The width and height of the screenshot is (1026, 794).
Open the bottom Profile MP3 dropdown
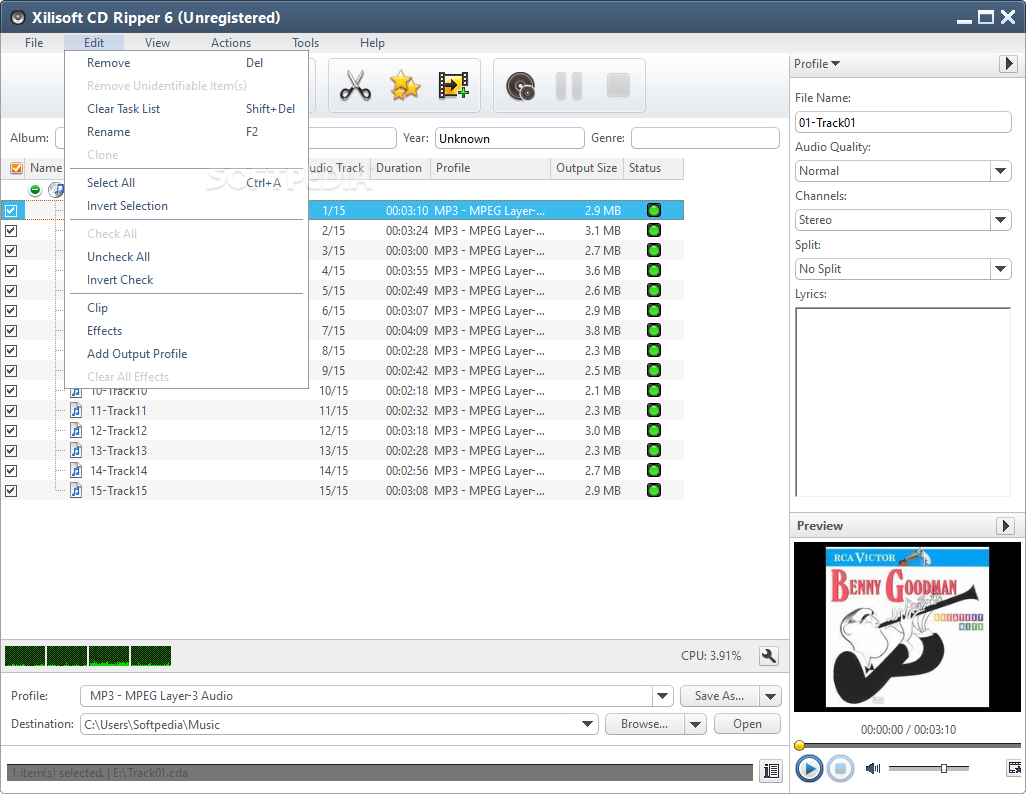click(662, 696)
